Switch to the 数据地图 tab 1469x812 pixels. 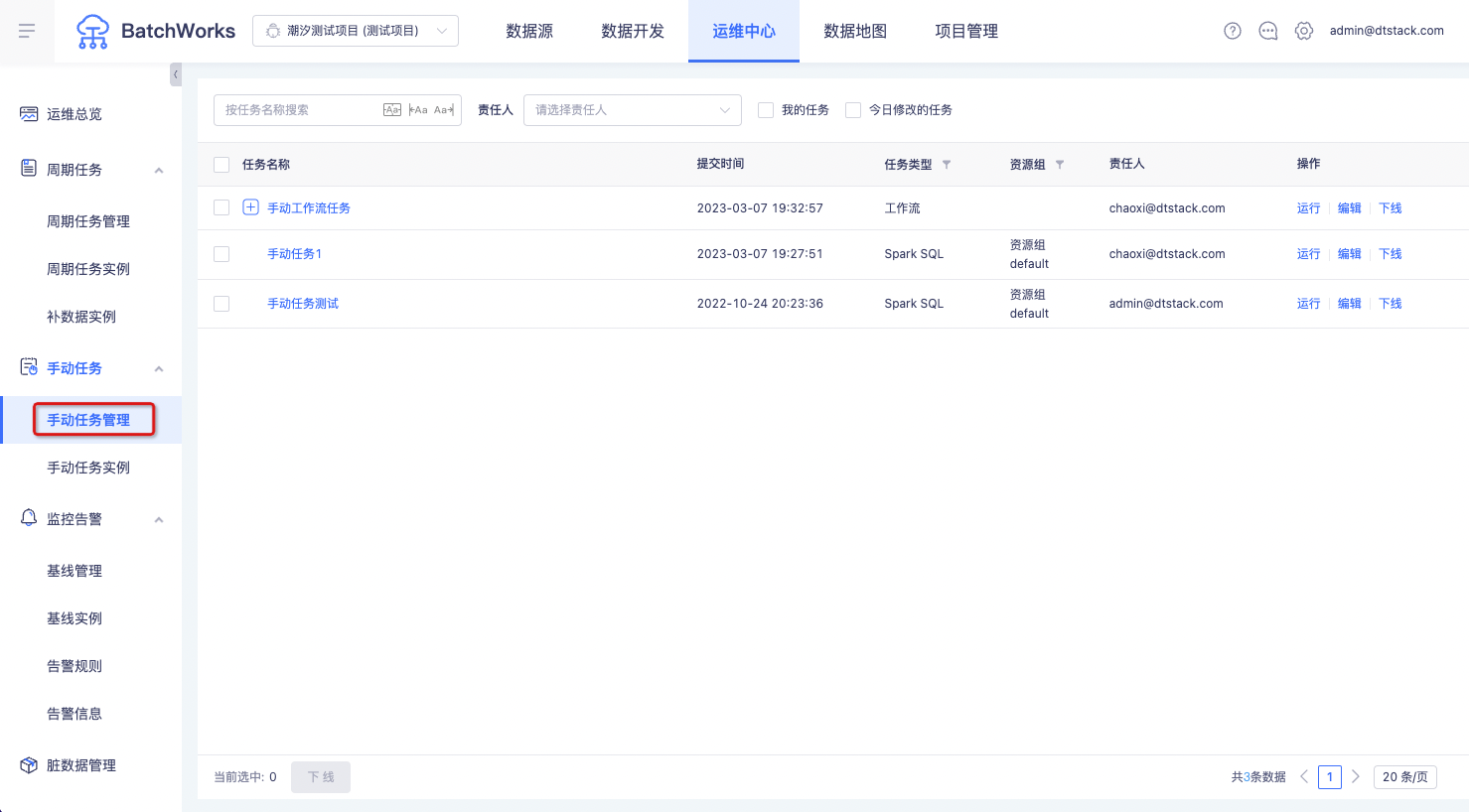coord(855,31)
